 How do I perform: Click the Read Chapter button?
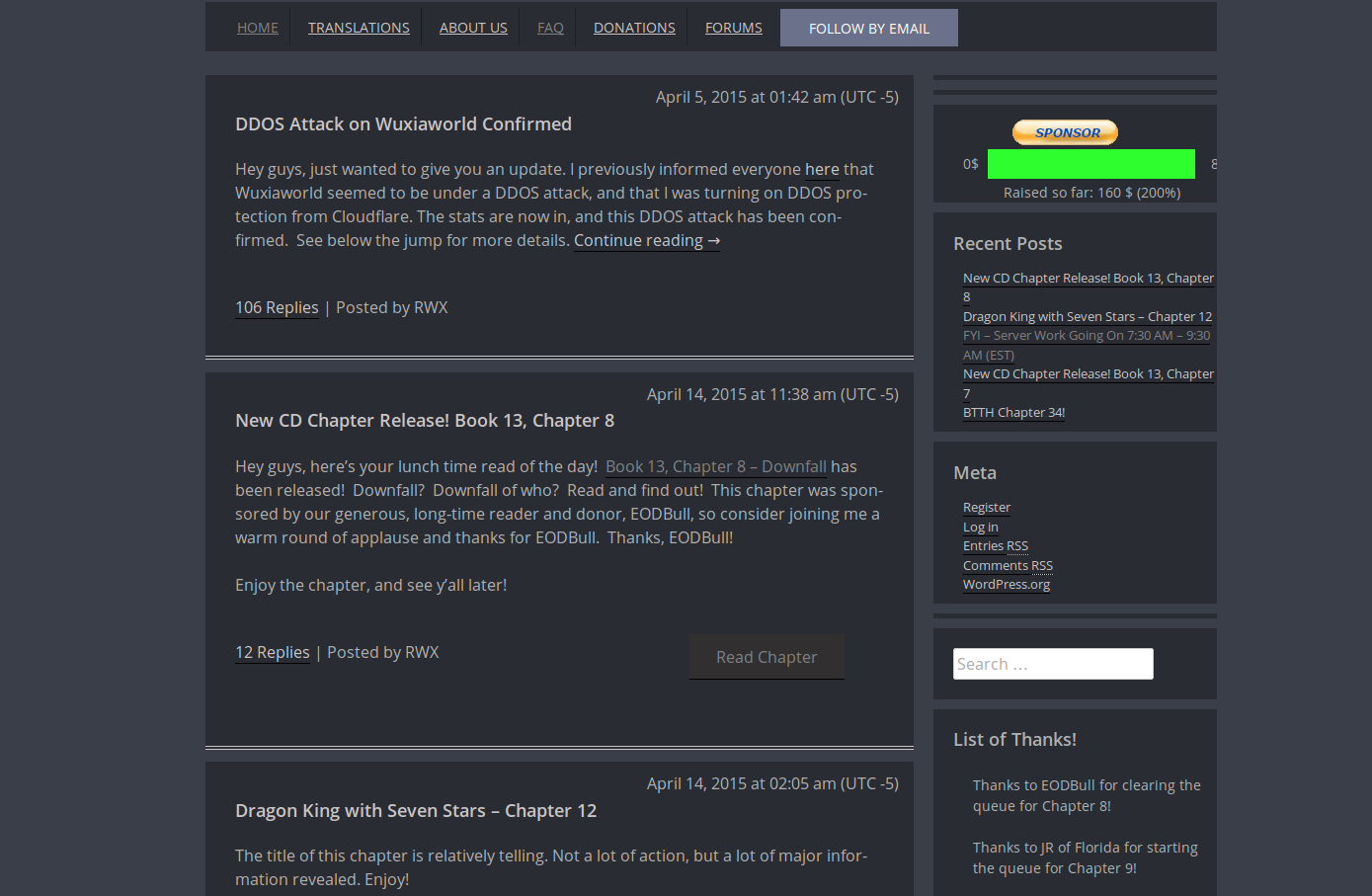[767, 657]
